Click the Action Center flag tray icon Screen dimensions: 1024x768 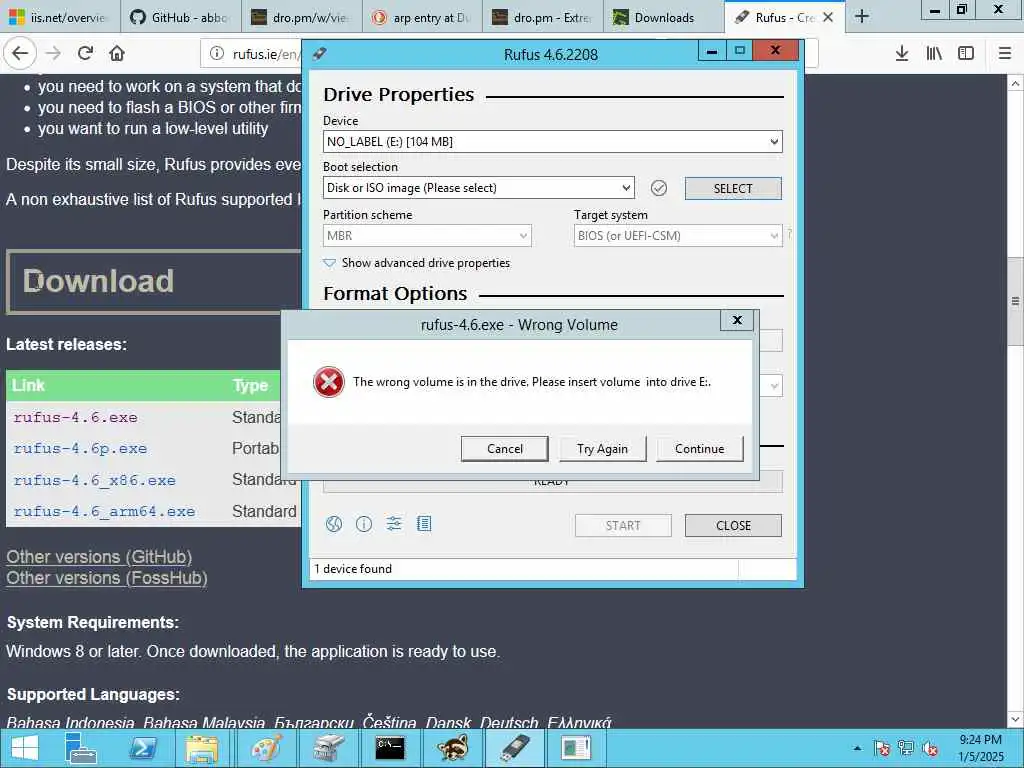point(882,748)
